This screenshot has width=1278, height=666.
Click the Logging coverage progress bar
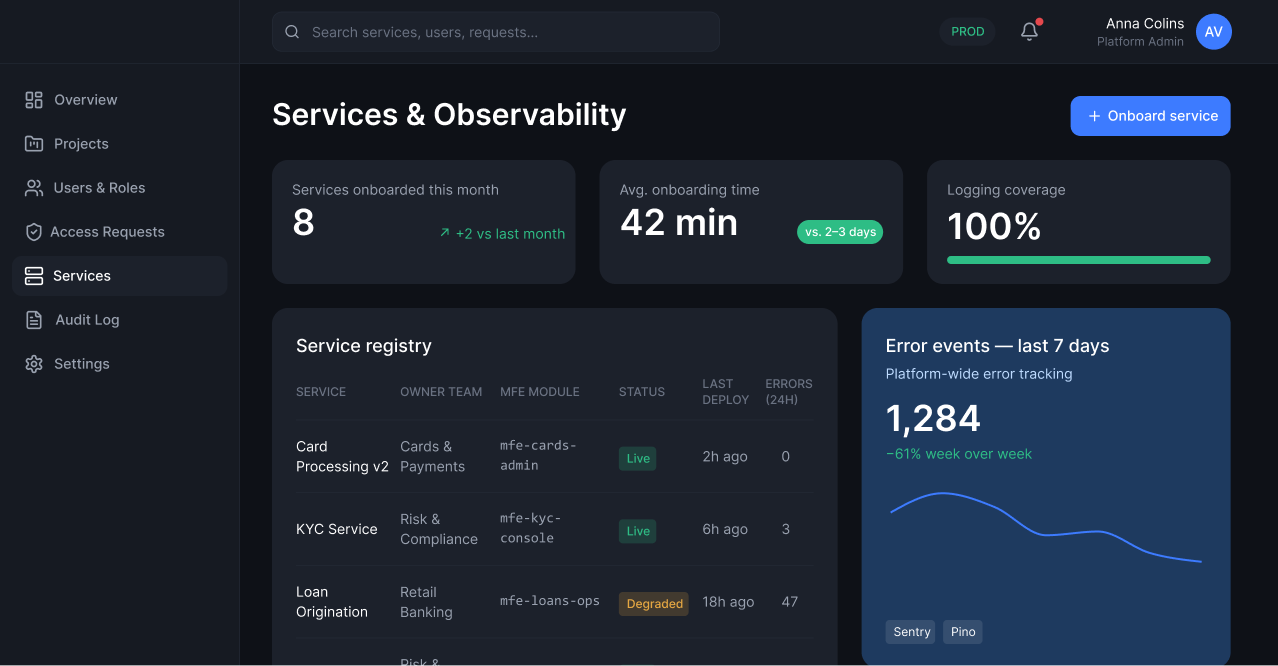click(x=1078, y=260)
